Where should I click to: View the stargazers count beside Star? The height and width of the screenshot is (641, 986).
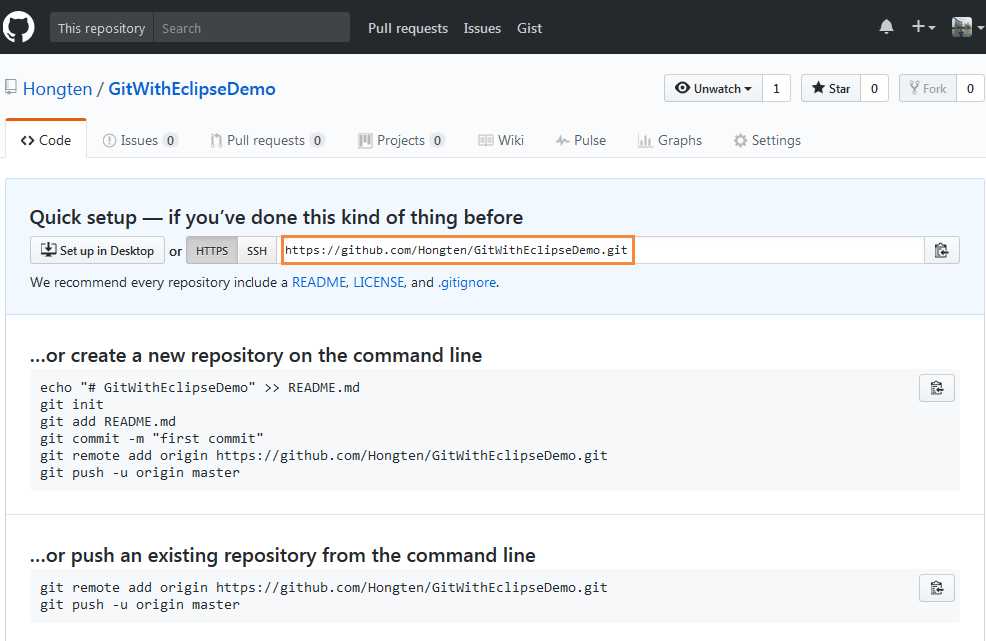click(x=874, y=88)
